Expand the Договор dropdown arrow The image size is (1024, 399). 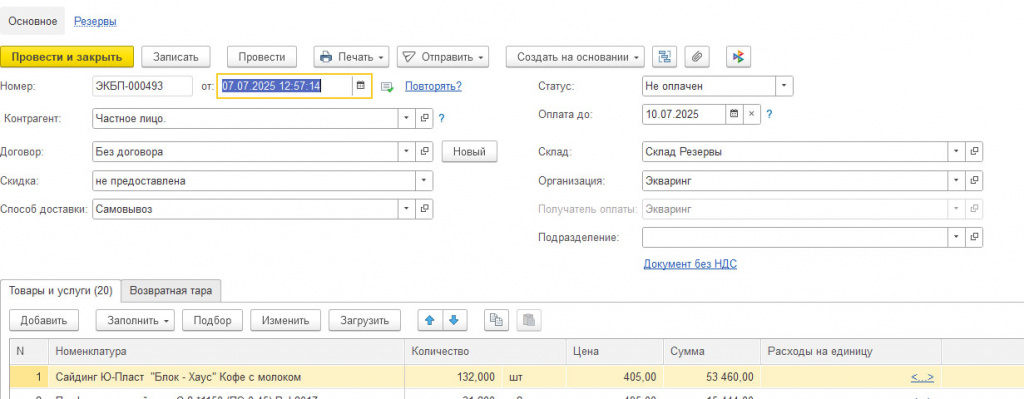click(x=407, y=152)
